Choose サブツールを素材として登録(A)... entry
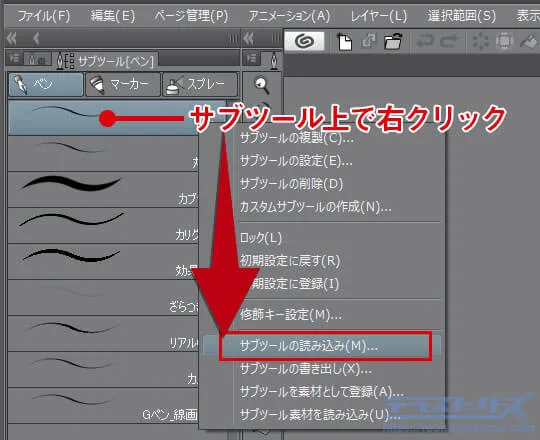The width and height of the screenshot is (540, 440). (x=322, y=391)
